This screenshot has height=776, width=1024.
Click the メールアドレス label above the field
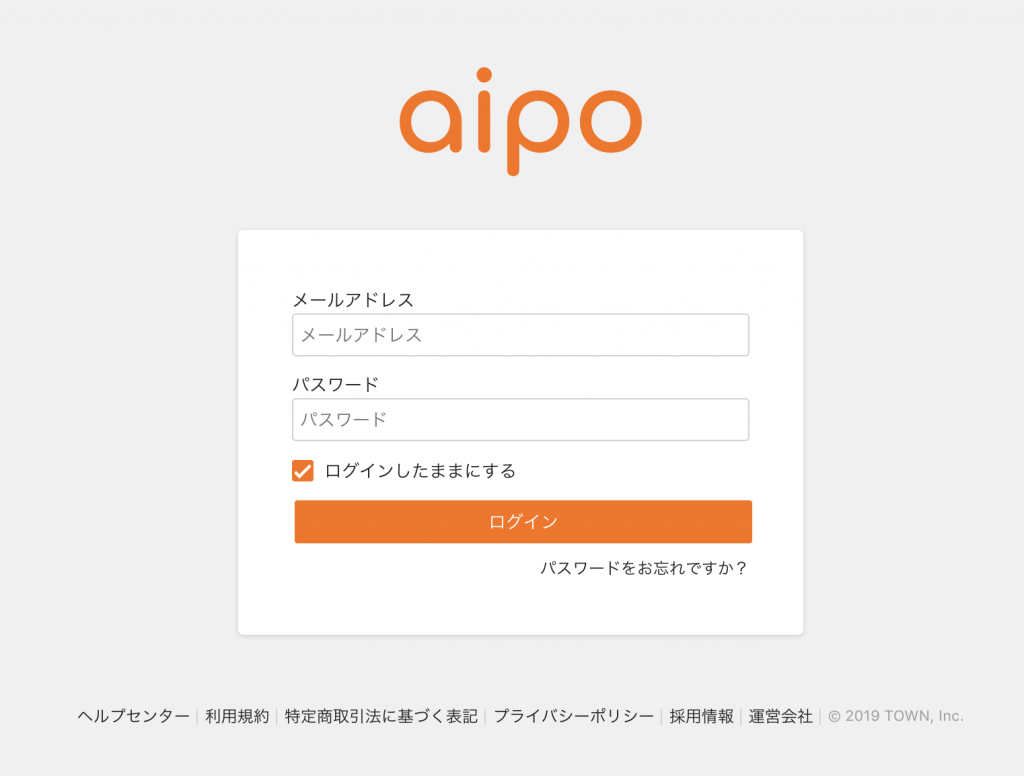pos(353,300)
